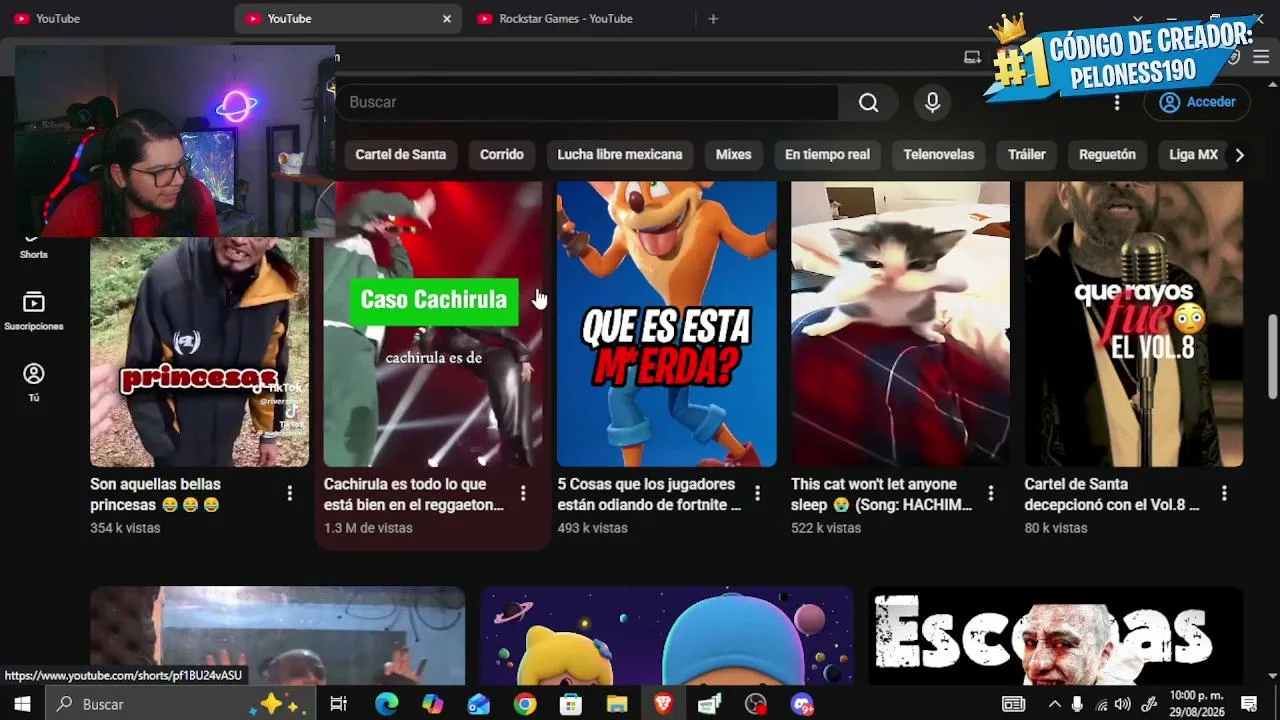Launch Microsoft Edge from the taskbar
Screen dimensions: 1280x720
tap(386, 704)
